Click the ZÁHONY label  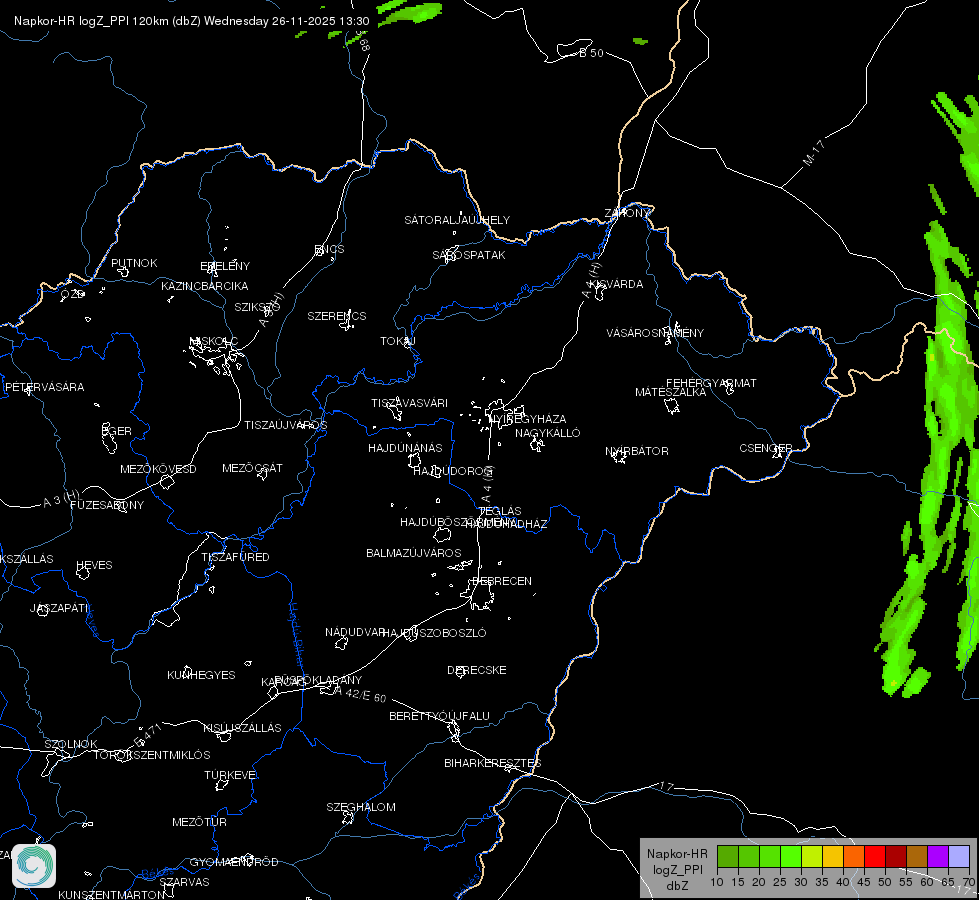click(628, 213)
